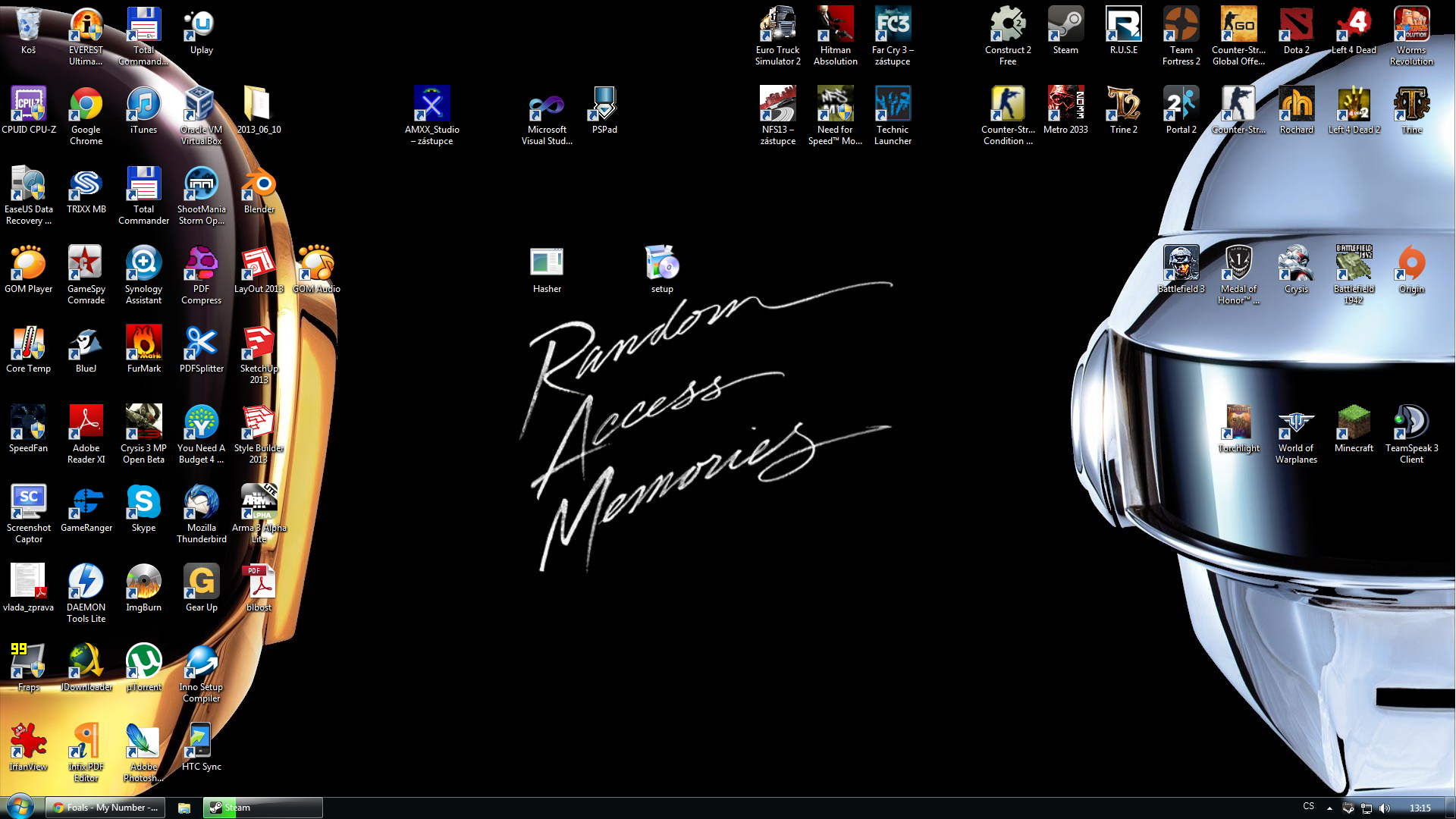This screenshot has height=819, width=1456.
Task: Open Skype desktop shortcut
Action: click(143, 509)
